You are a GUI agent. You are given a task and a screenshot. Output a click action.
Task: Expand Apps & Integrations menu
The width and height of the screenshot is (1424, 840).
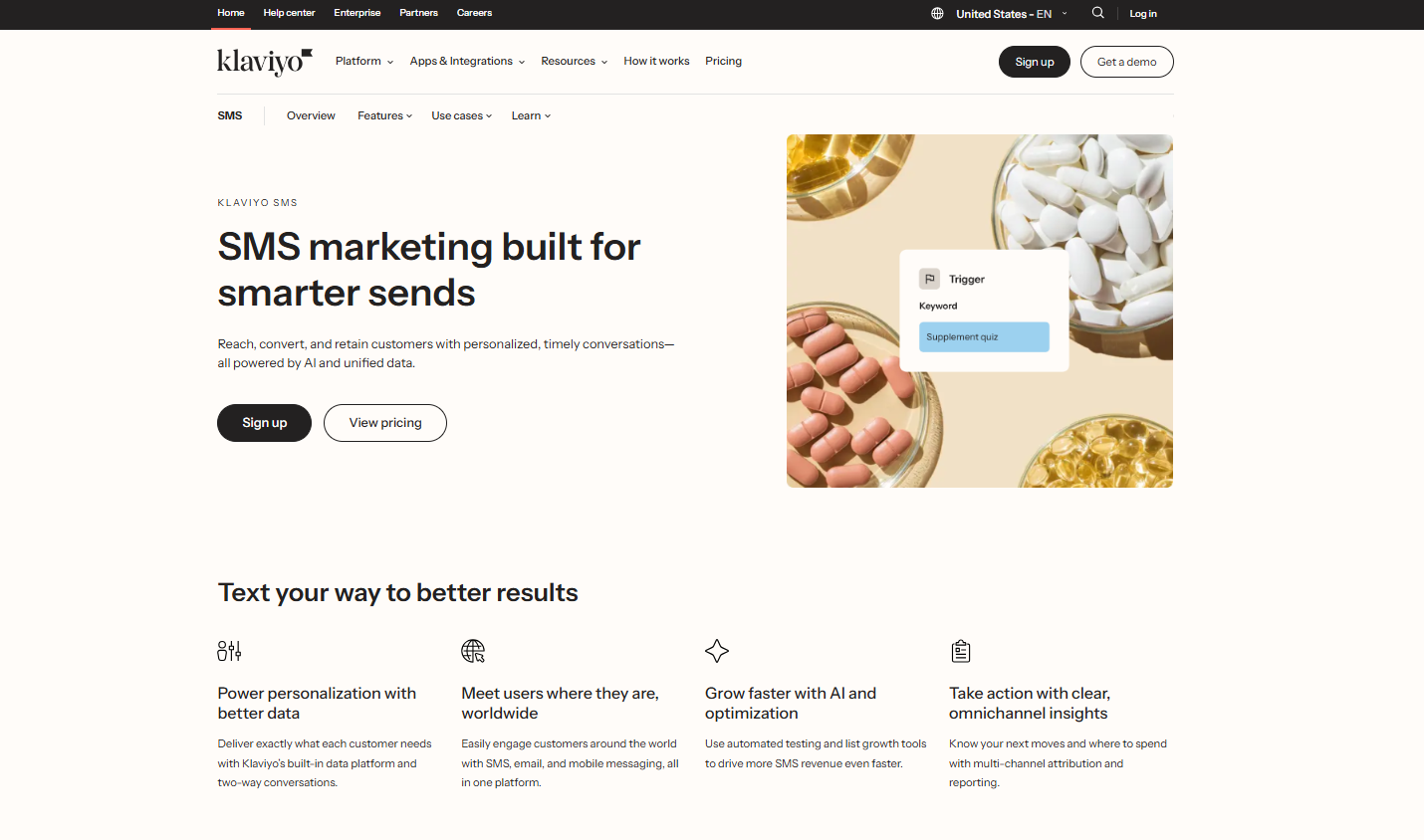pyautogui.click(x=467, y=62)
